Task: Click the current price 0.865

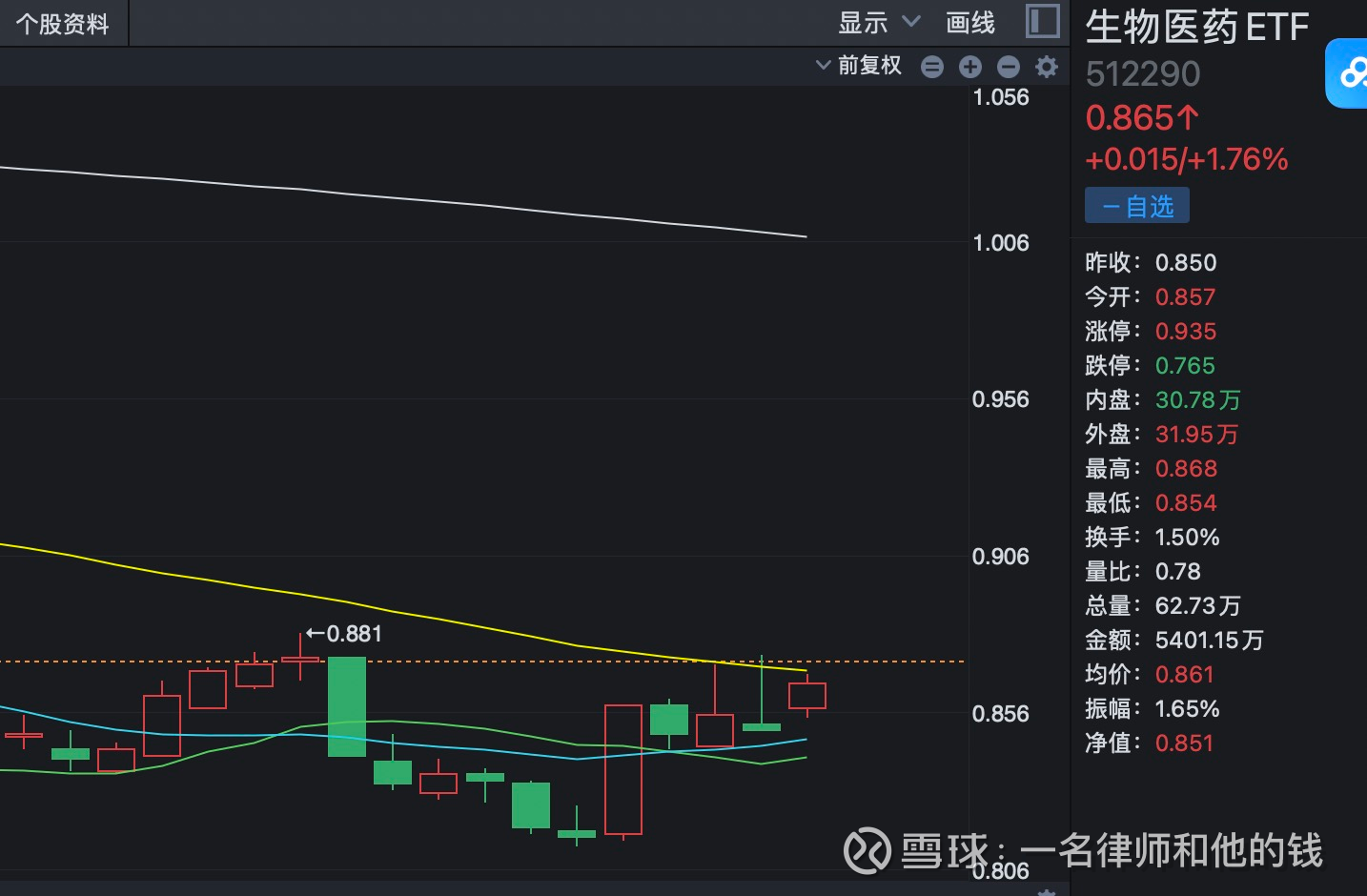Action: (x=1142, y=118)
